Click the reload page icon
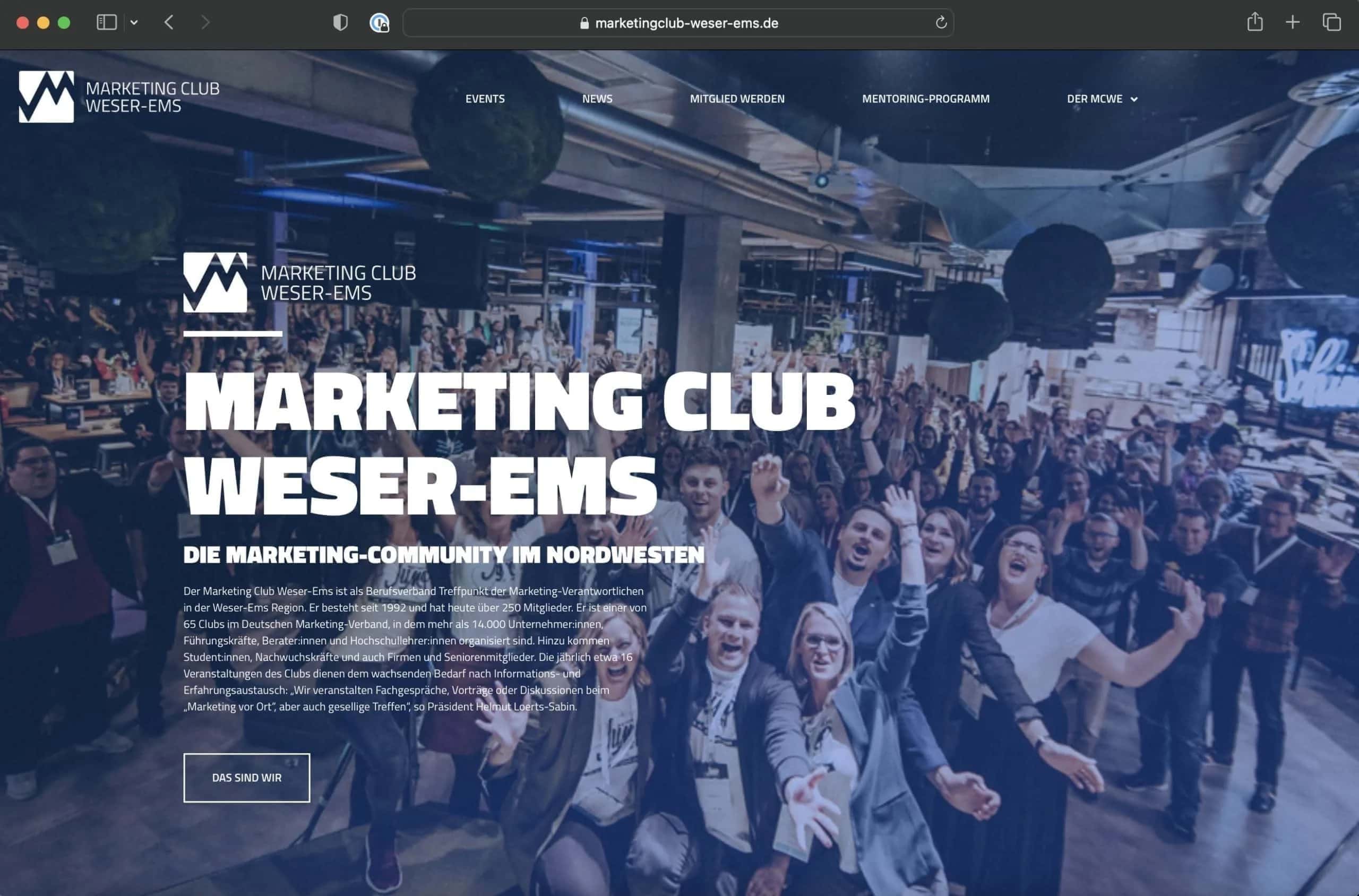 941,23
